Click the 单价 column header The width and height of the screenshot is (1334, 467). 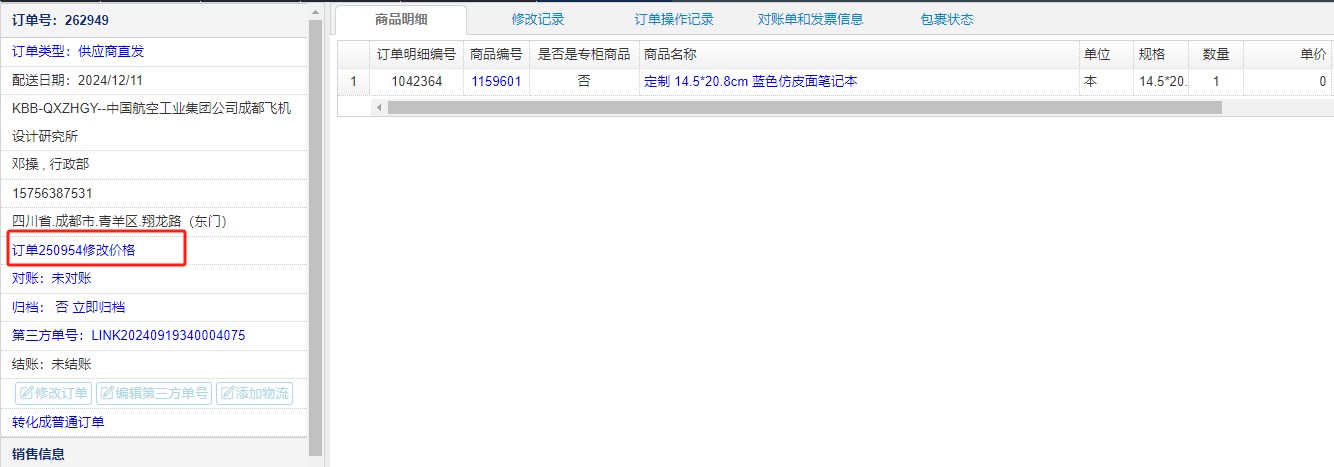(x=1289, y=54)
